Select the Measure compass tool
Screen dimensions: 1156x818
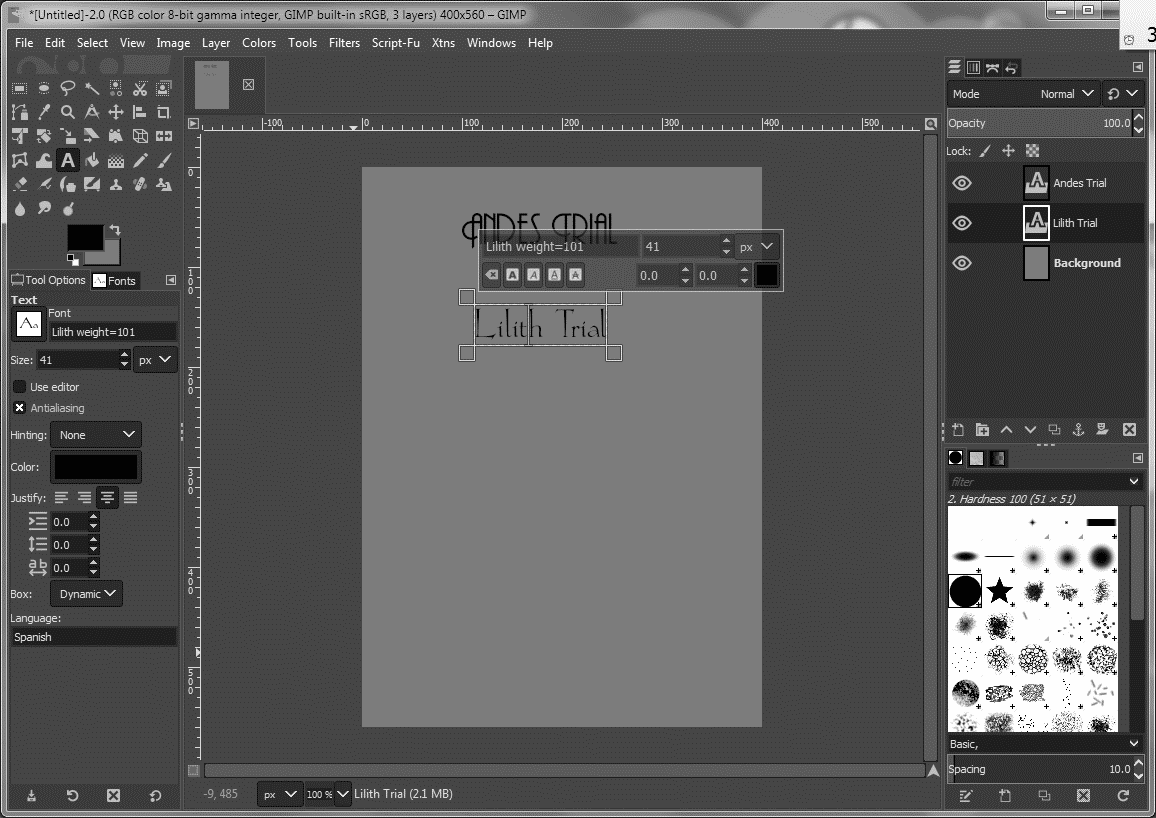92,112
